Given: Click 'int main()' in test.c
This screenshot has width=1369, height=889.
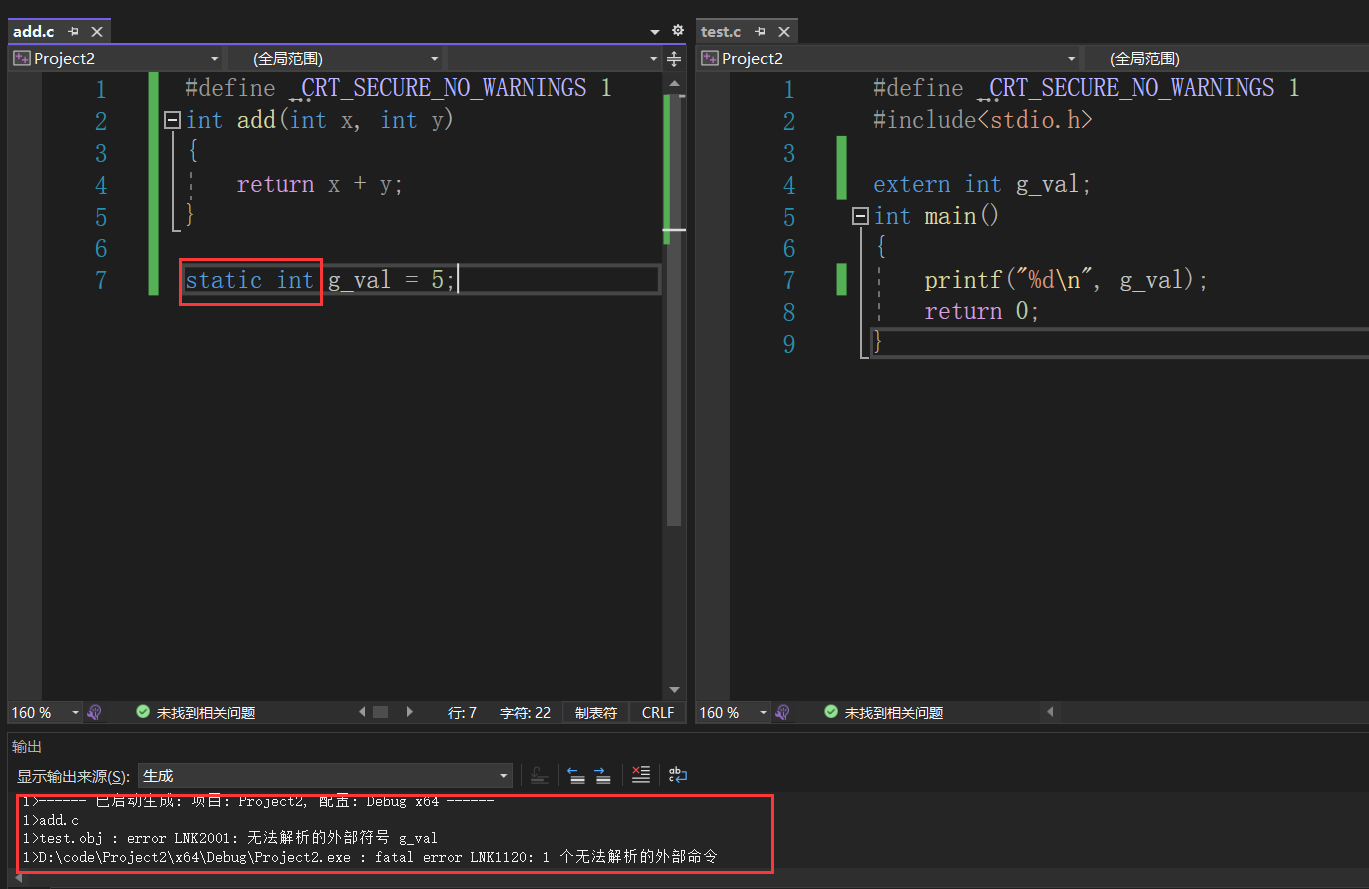Looking at the screenshot, I should click(936, 216).
